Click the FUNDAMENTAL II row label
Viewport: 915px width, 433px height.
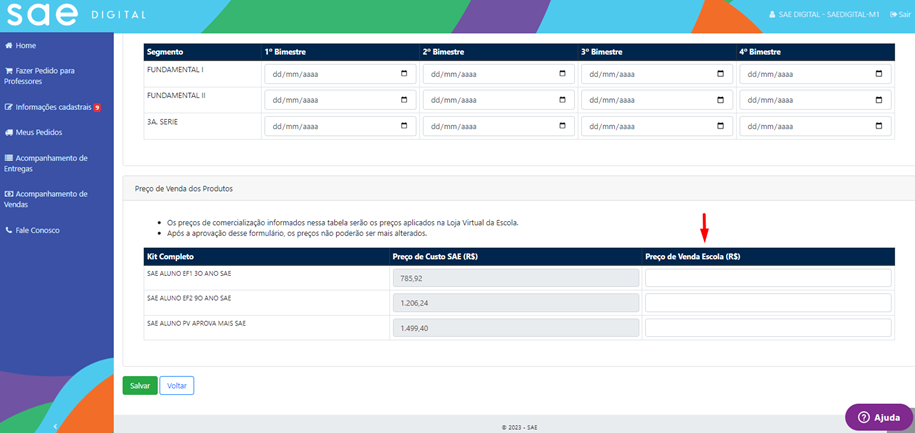point(176,95)
